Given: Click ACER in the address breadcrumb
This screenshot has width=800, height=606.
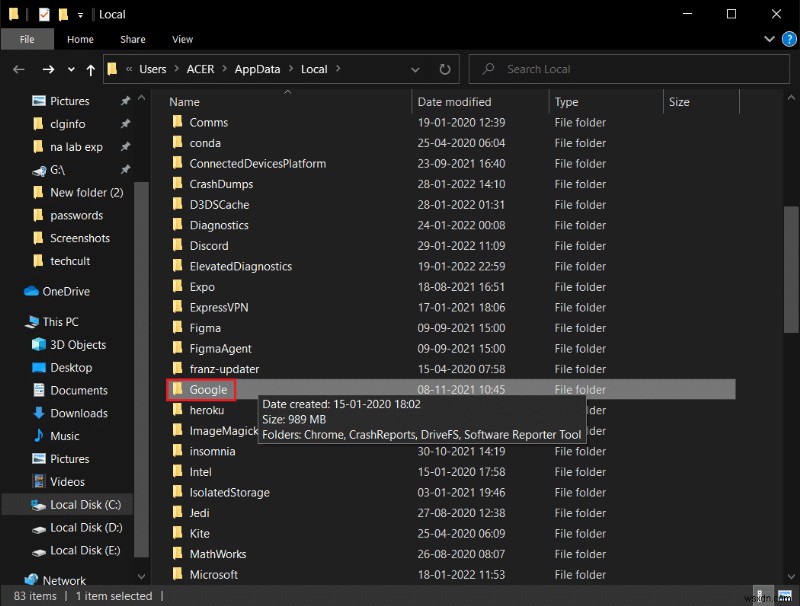Looking at the screenshot, I should pos(199,69).
